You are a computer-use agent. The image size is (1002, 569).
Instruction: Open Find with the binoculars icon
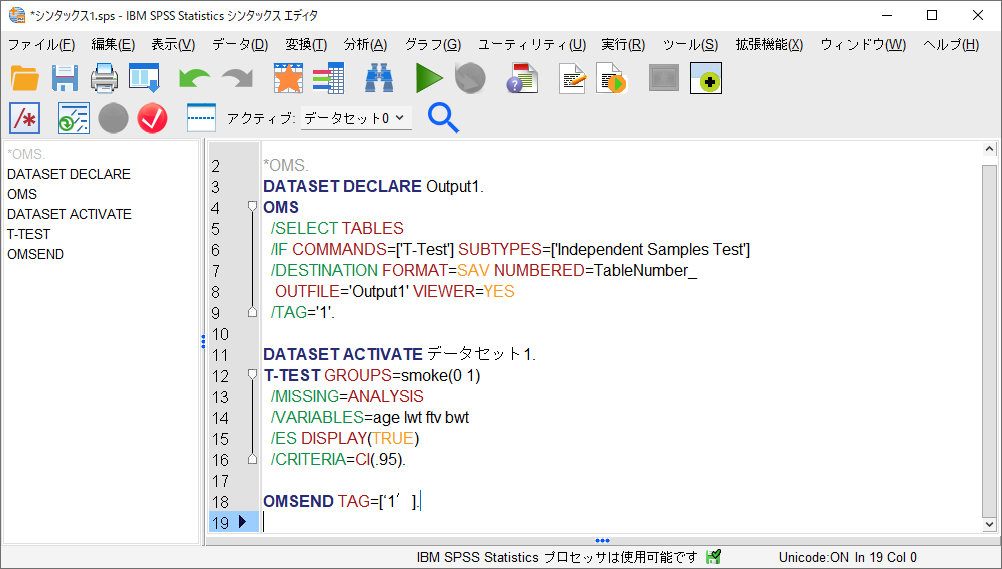[x=379, y=78]
